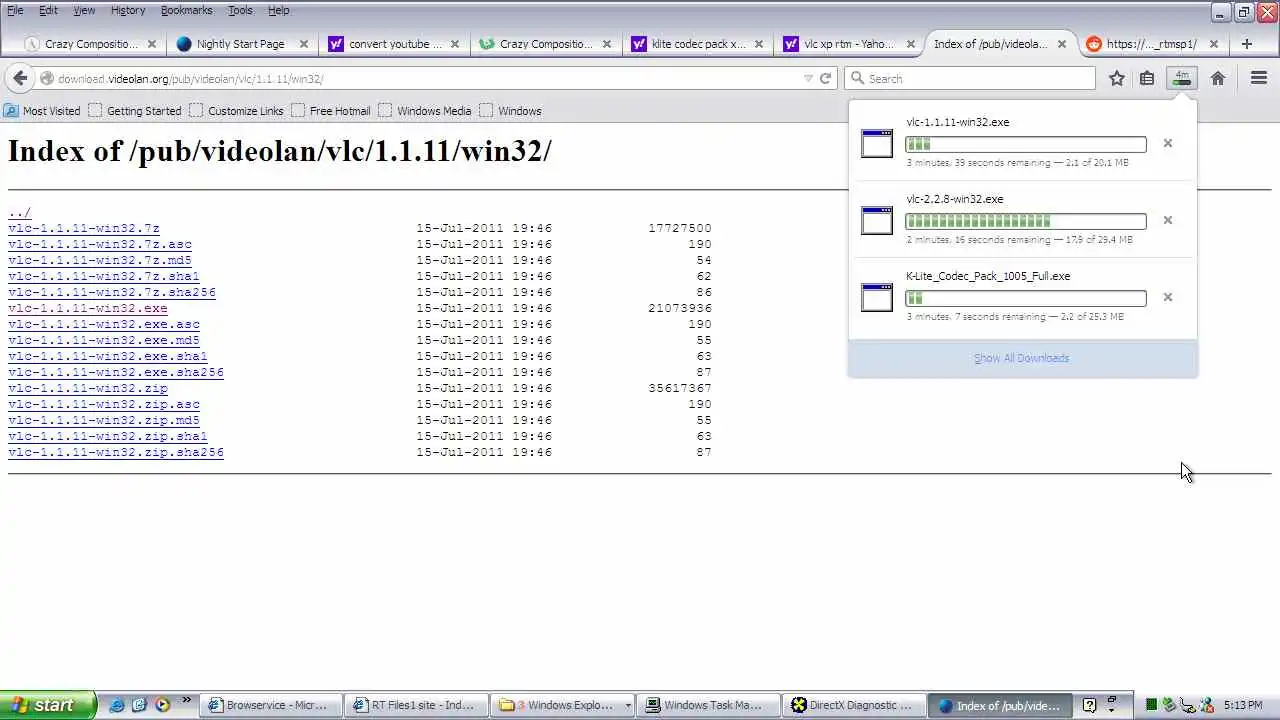Go back with the browser Back arrow
Image resolution: width=1280 pixels, height=720 pixels.
[x=20, y=78]
